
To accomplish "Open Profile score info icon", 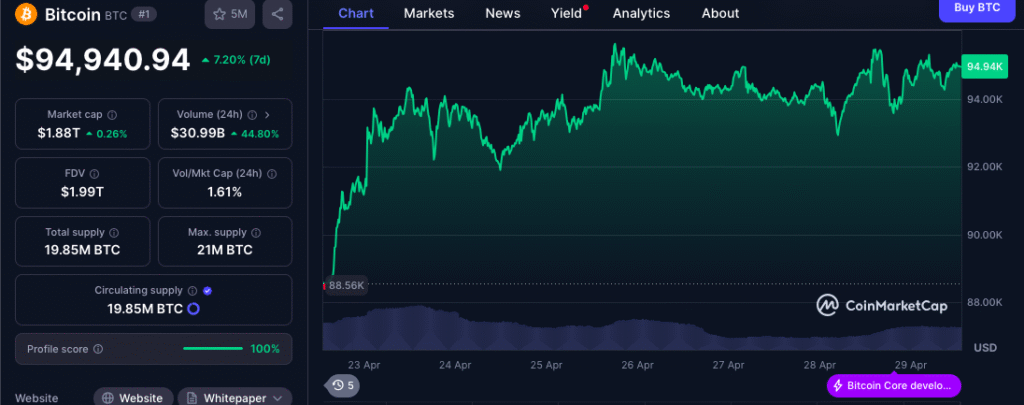I will coord(98,349).
